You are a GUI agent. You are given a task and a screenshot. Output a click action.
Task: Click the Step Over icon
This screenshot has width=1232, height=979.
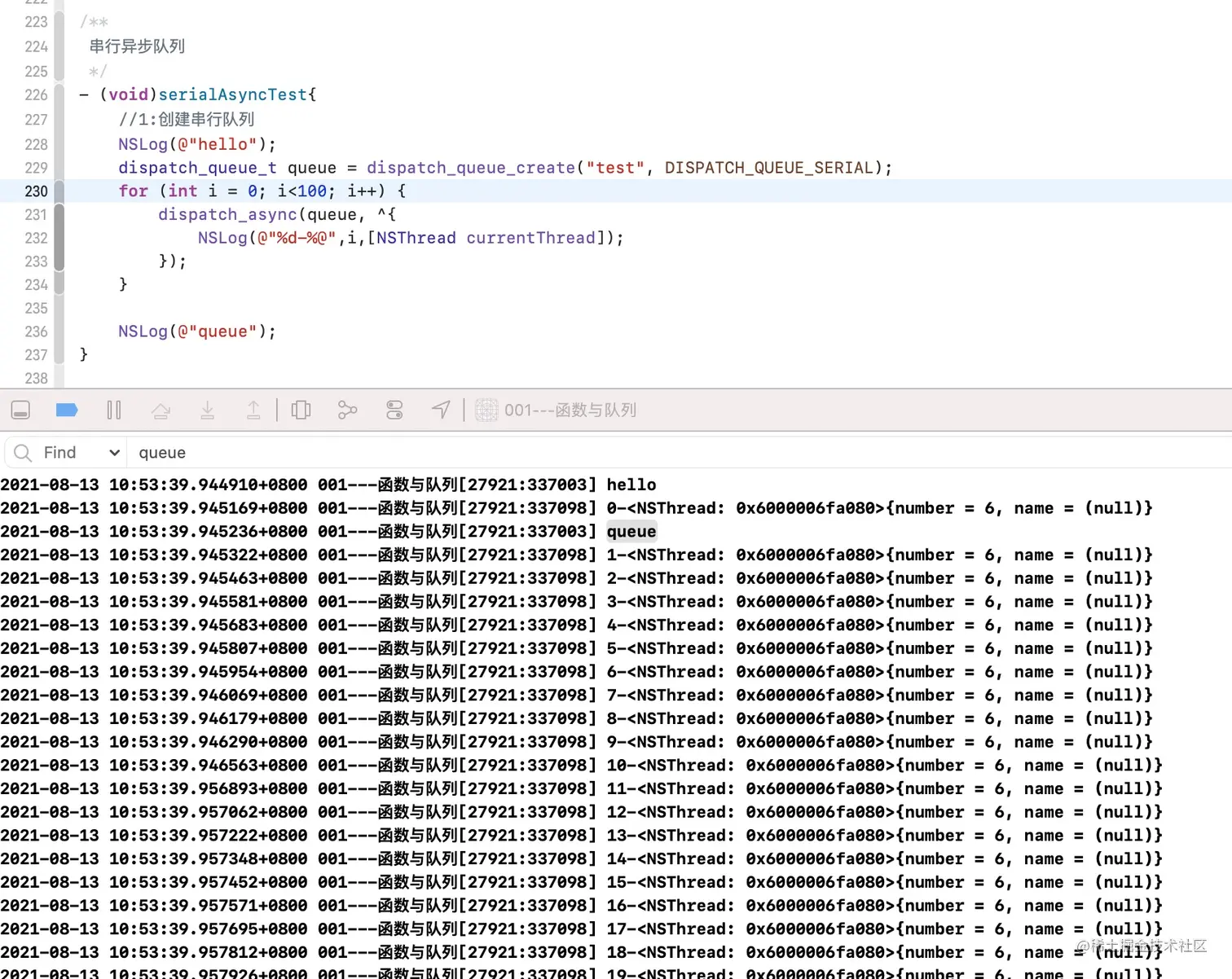(x=161, y=410)
